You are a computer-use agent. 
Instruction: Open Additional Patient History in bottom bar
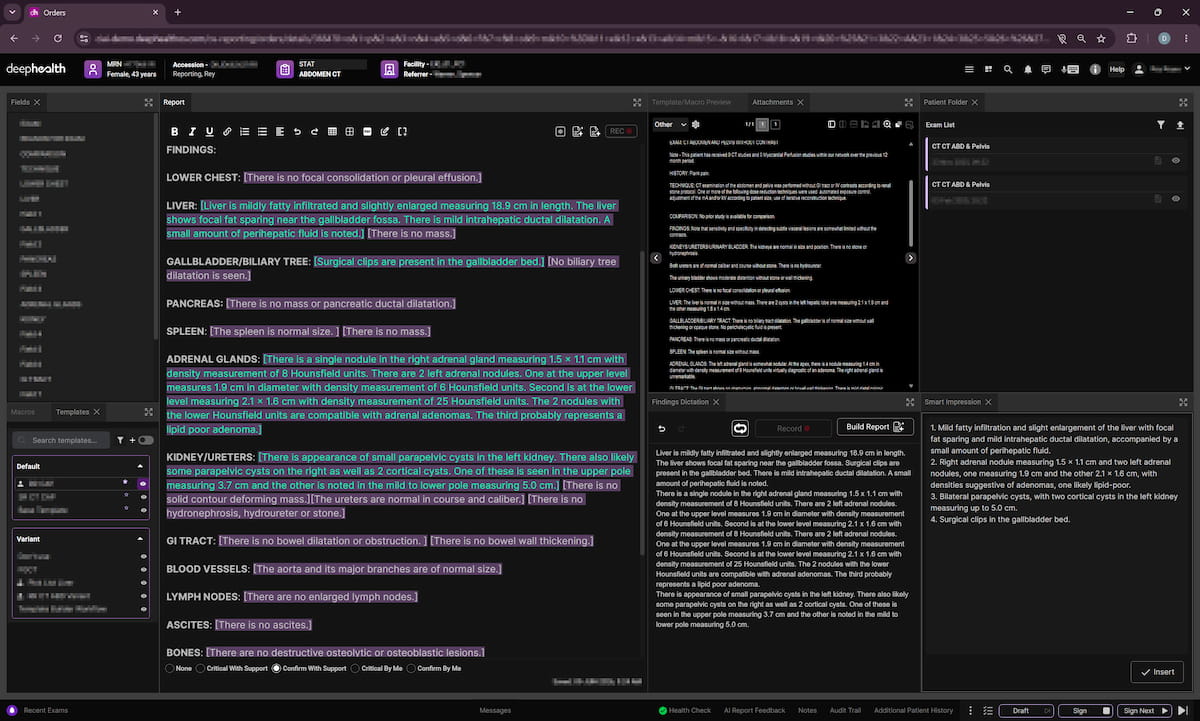click(913, 710)
